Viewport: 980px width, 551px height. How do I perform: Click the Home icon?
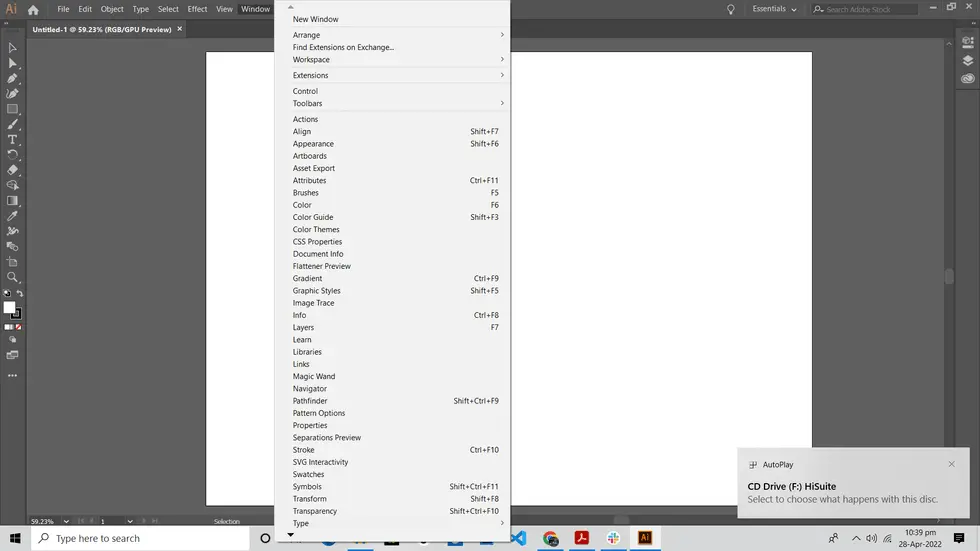[x=33, y=10]
